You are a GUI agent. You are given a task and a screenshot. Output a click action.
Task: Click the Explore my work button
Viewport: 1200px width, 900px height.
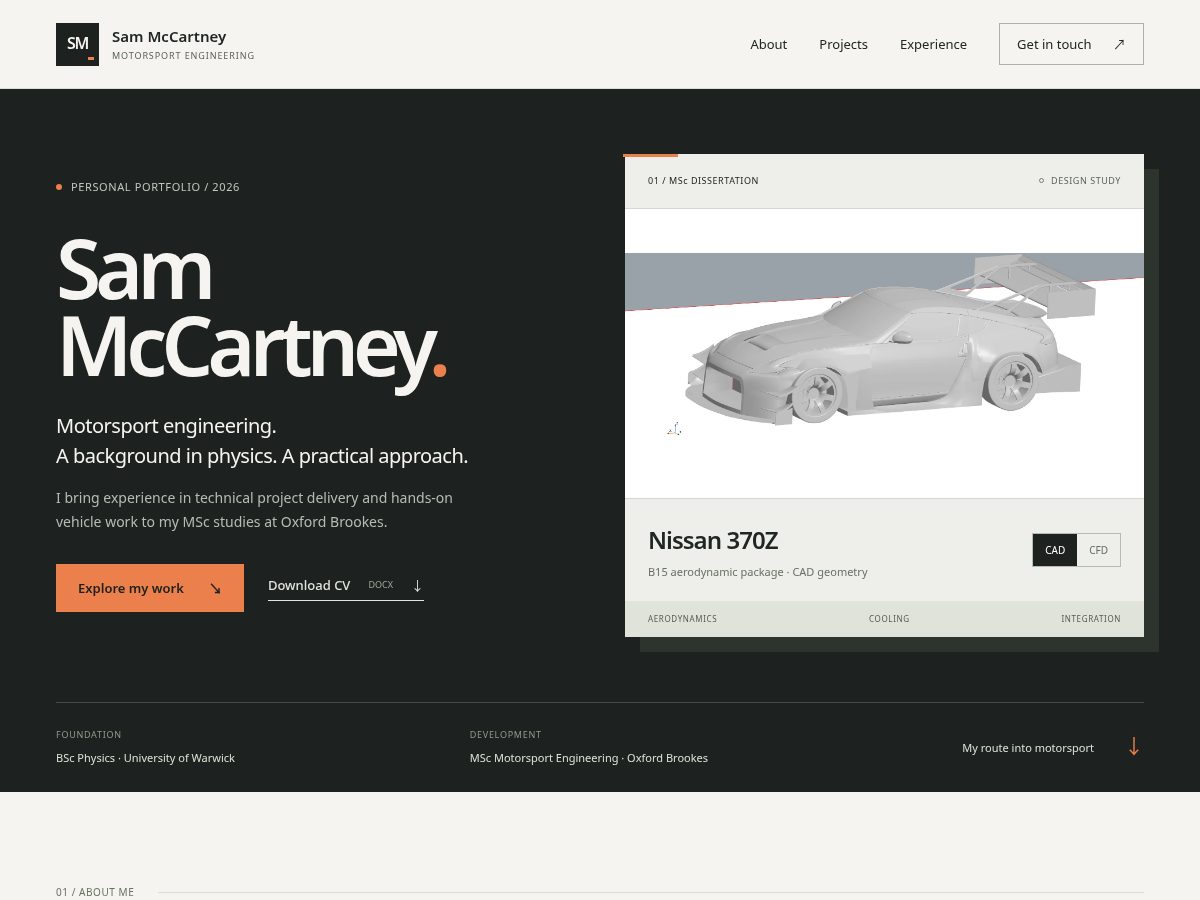(150, 588)
